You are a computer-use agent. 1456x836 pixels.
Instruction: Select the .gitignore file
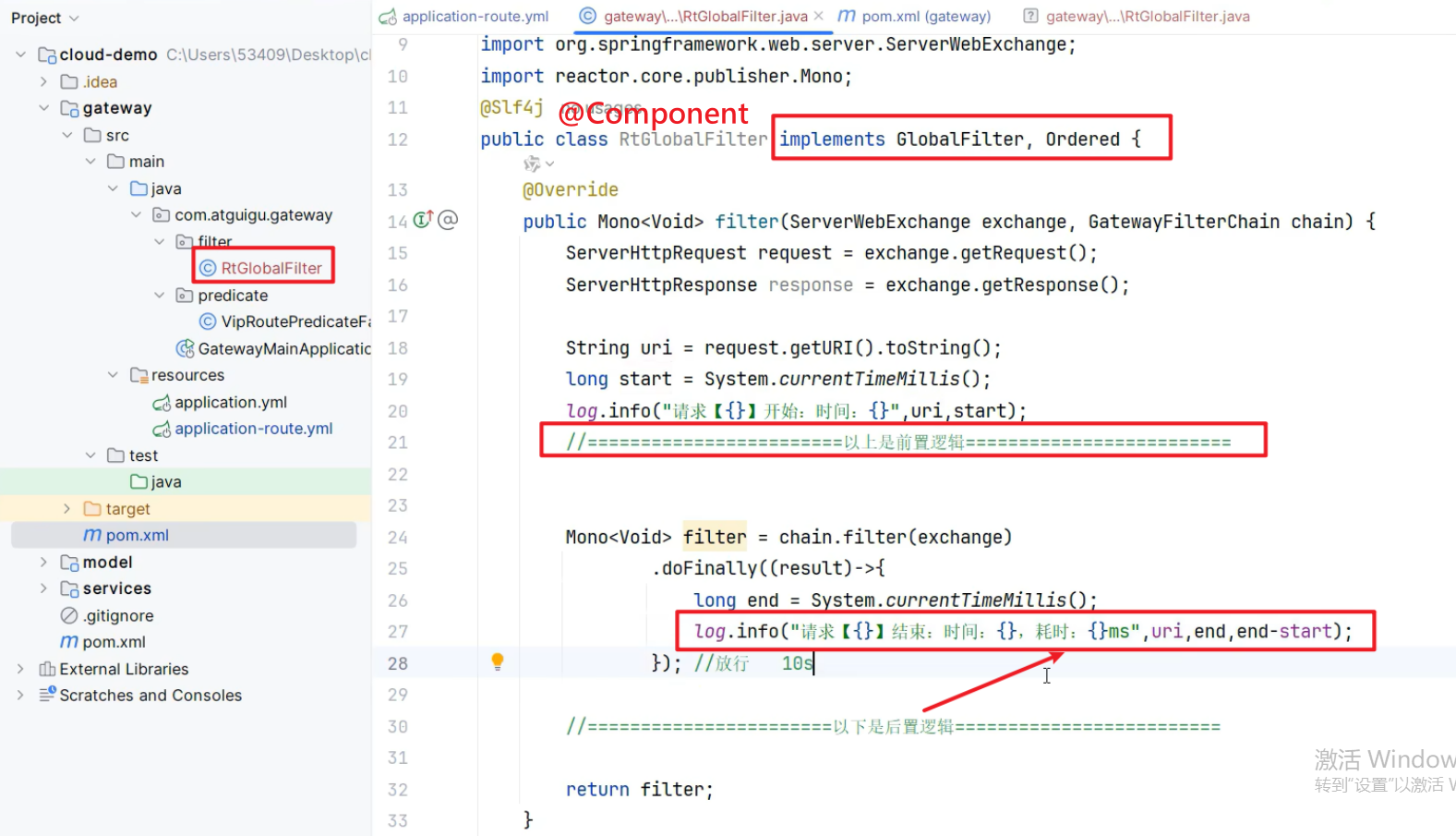click(118, 616)
